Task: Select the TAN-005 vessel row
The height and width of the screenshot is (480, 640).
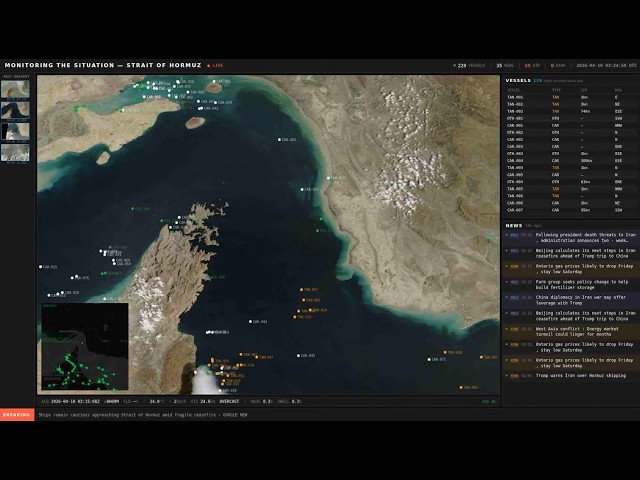Action: tap(571, 189)
